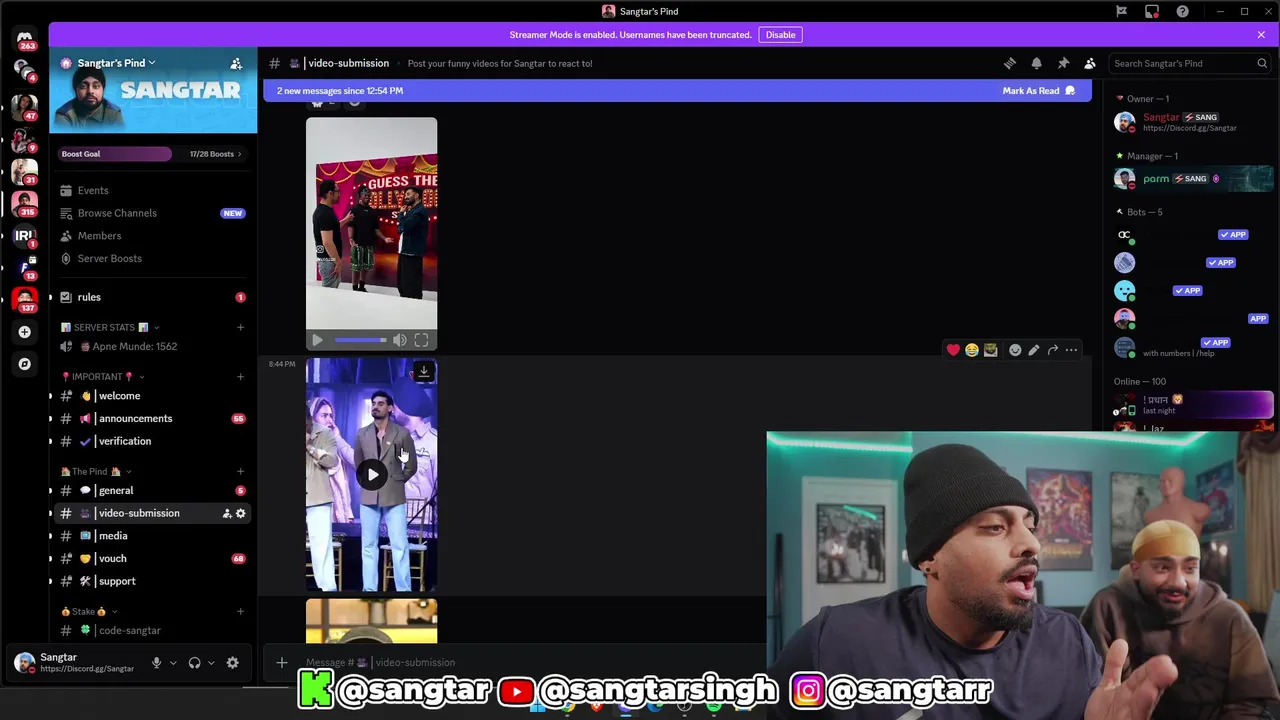This screenshot has width=1280, height=720.
Task: Open more message options ellipsis
Action: pos(1071,350)
